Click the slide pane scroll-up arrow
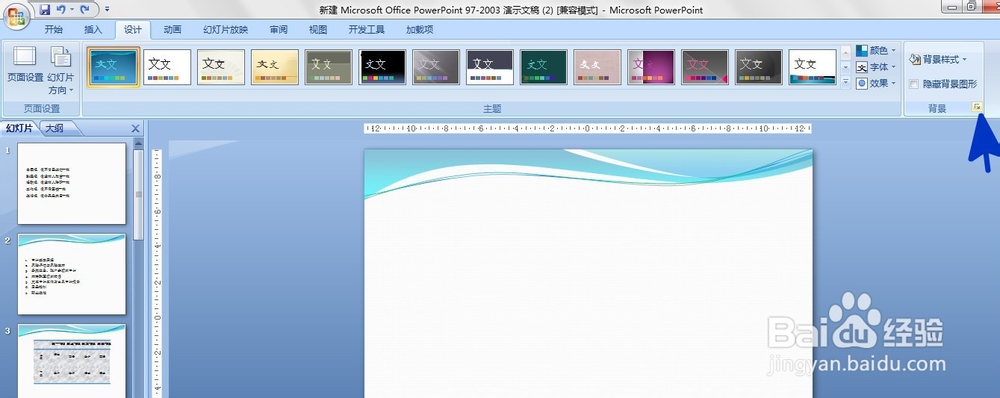The width and height of the screenshot is (1000, 398). point(138,144)
